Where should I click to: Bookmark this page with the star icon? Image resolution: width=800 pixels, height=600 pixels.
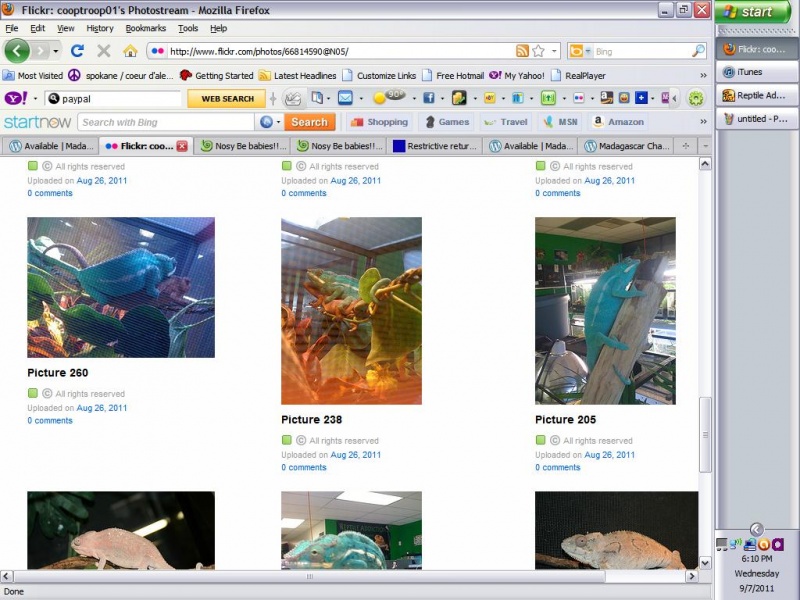(x=538, y=51)
